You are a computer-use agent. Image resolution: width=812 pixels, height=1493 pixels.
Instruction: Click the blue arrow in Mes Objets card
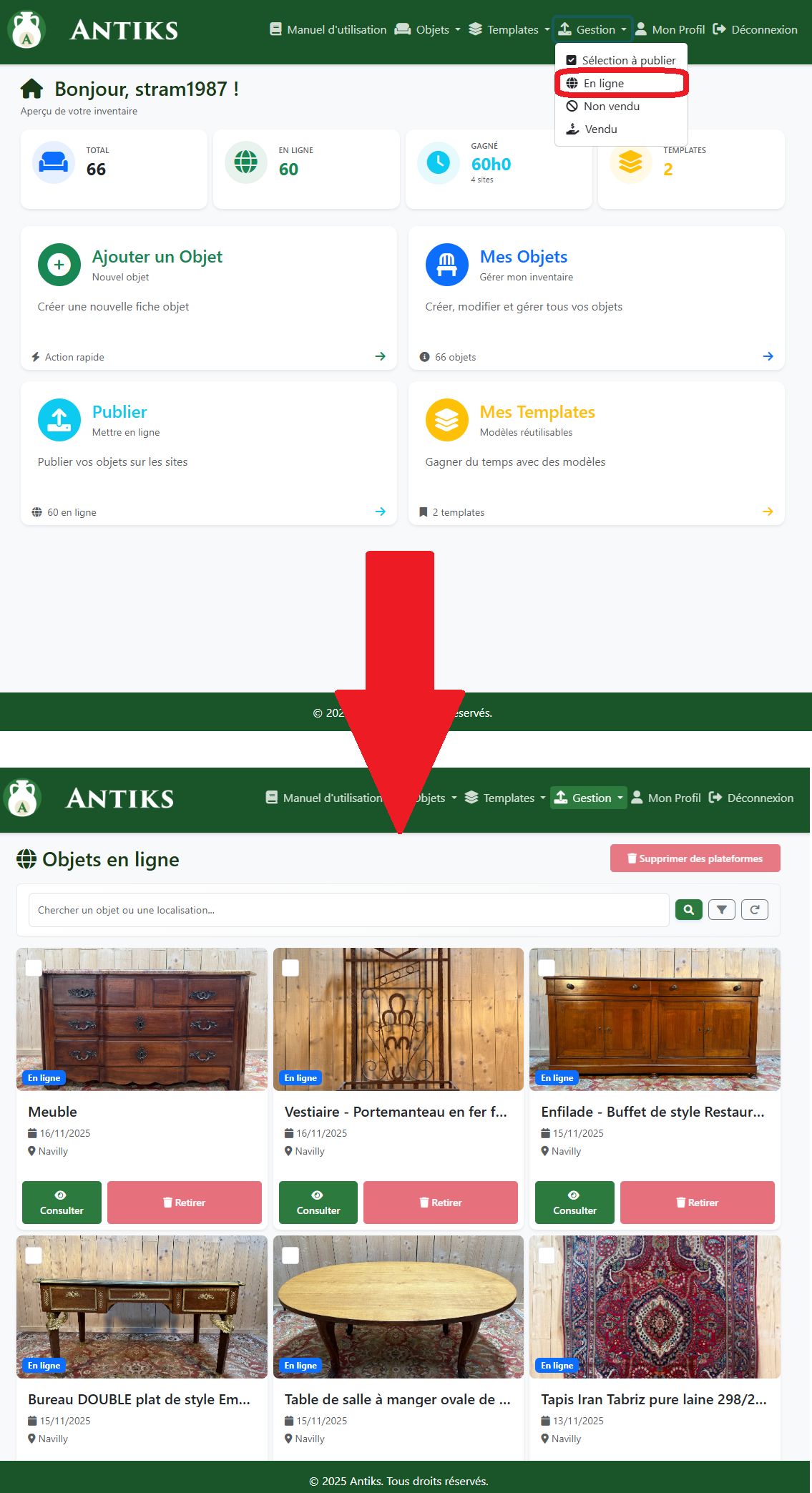pos(768,356)
